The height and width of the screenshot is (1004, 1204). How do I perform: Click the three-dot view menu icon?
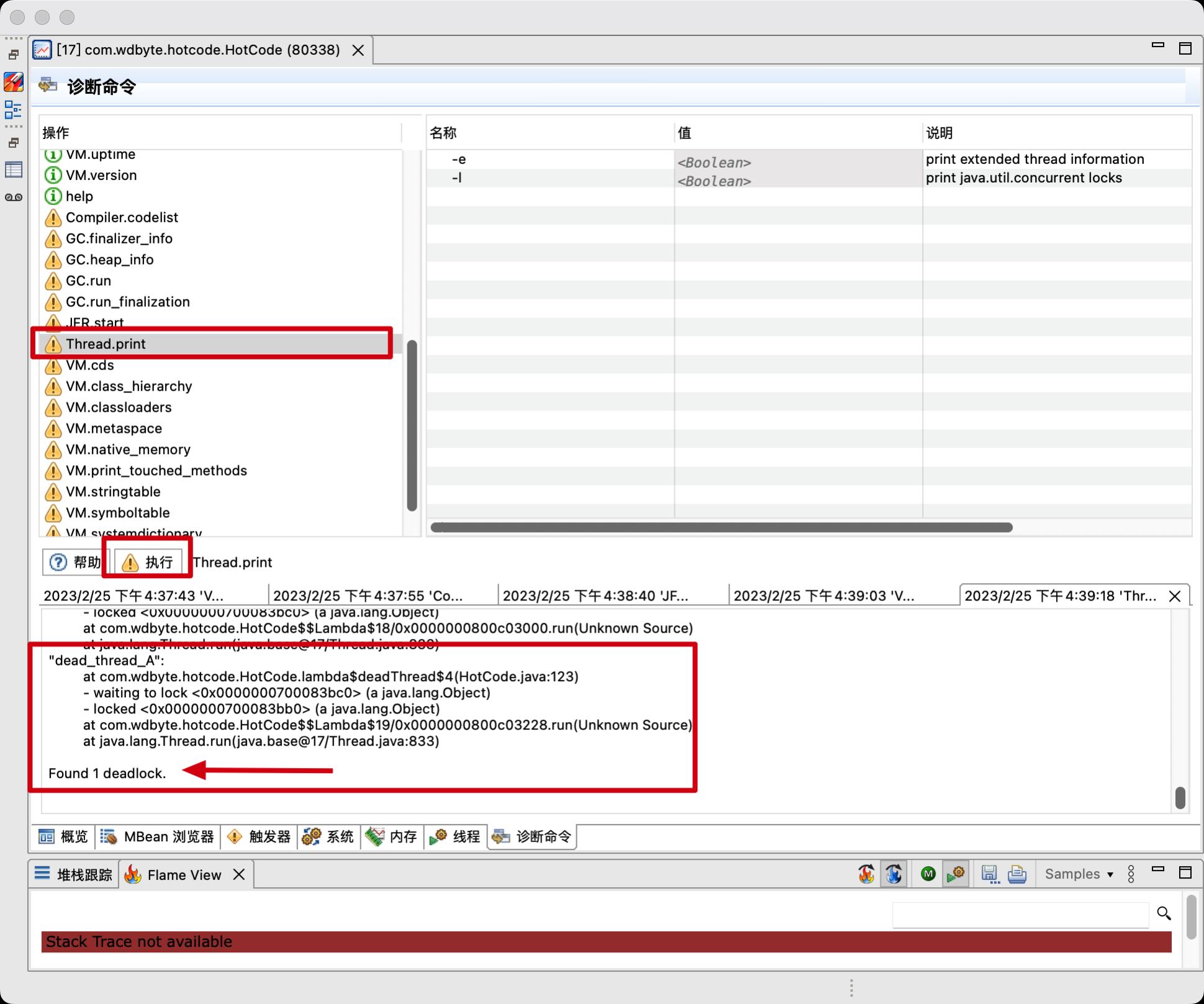(x=1131, y=874)
